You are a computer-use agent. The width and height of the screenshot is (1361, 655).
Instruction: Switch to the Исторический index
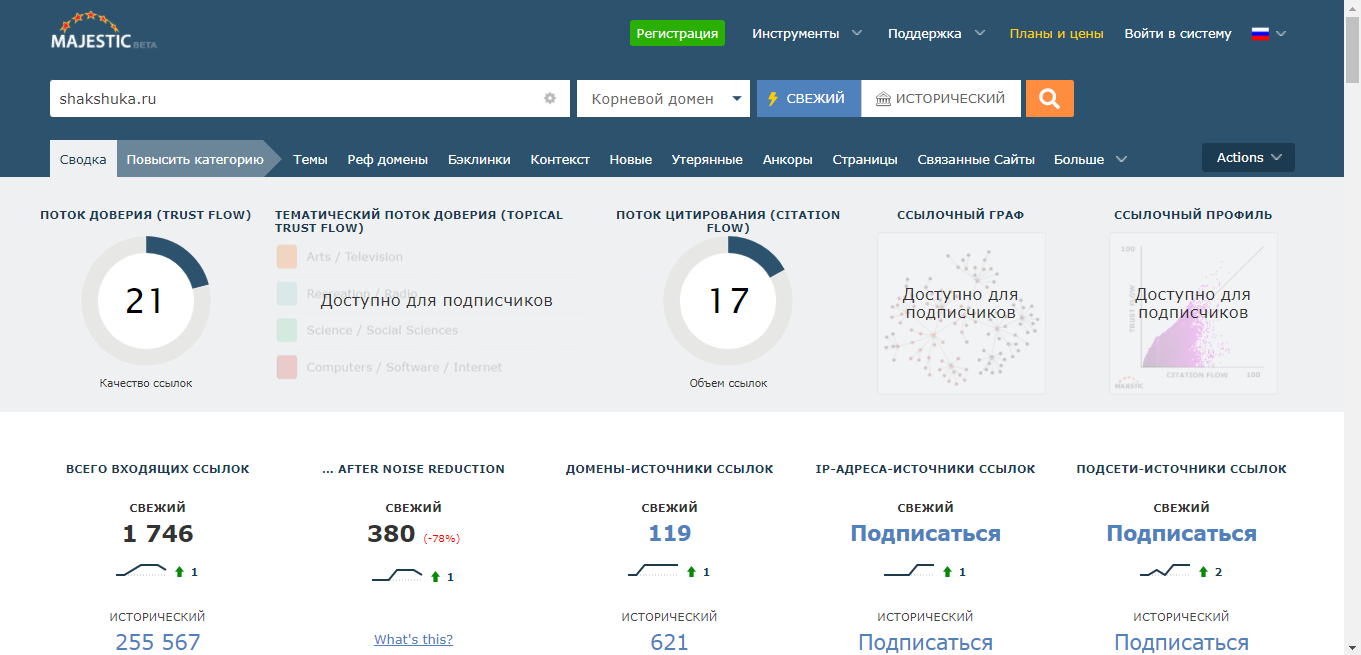[940, 99]
